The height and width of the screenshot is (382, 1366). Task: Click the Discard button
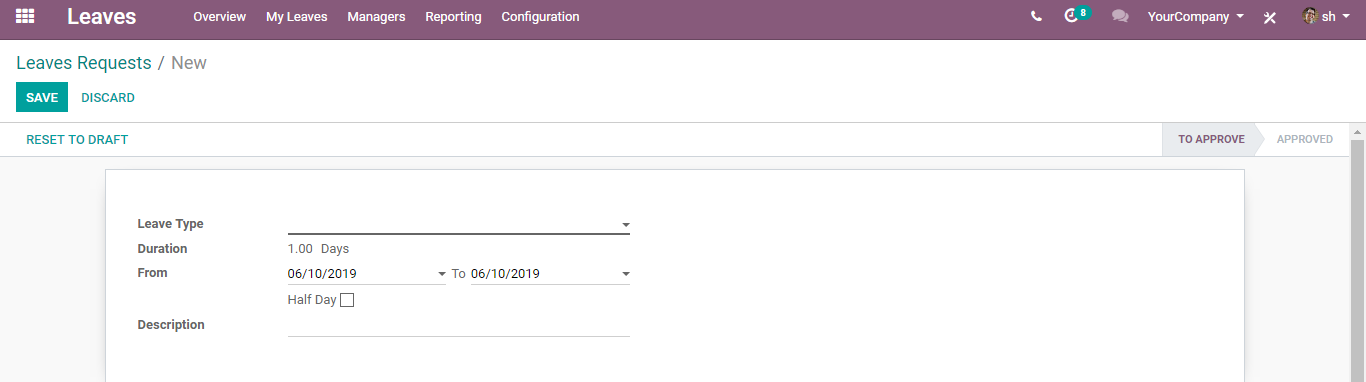[x=108, y=98]
